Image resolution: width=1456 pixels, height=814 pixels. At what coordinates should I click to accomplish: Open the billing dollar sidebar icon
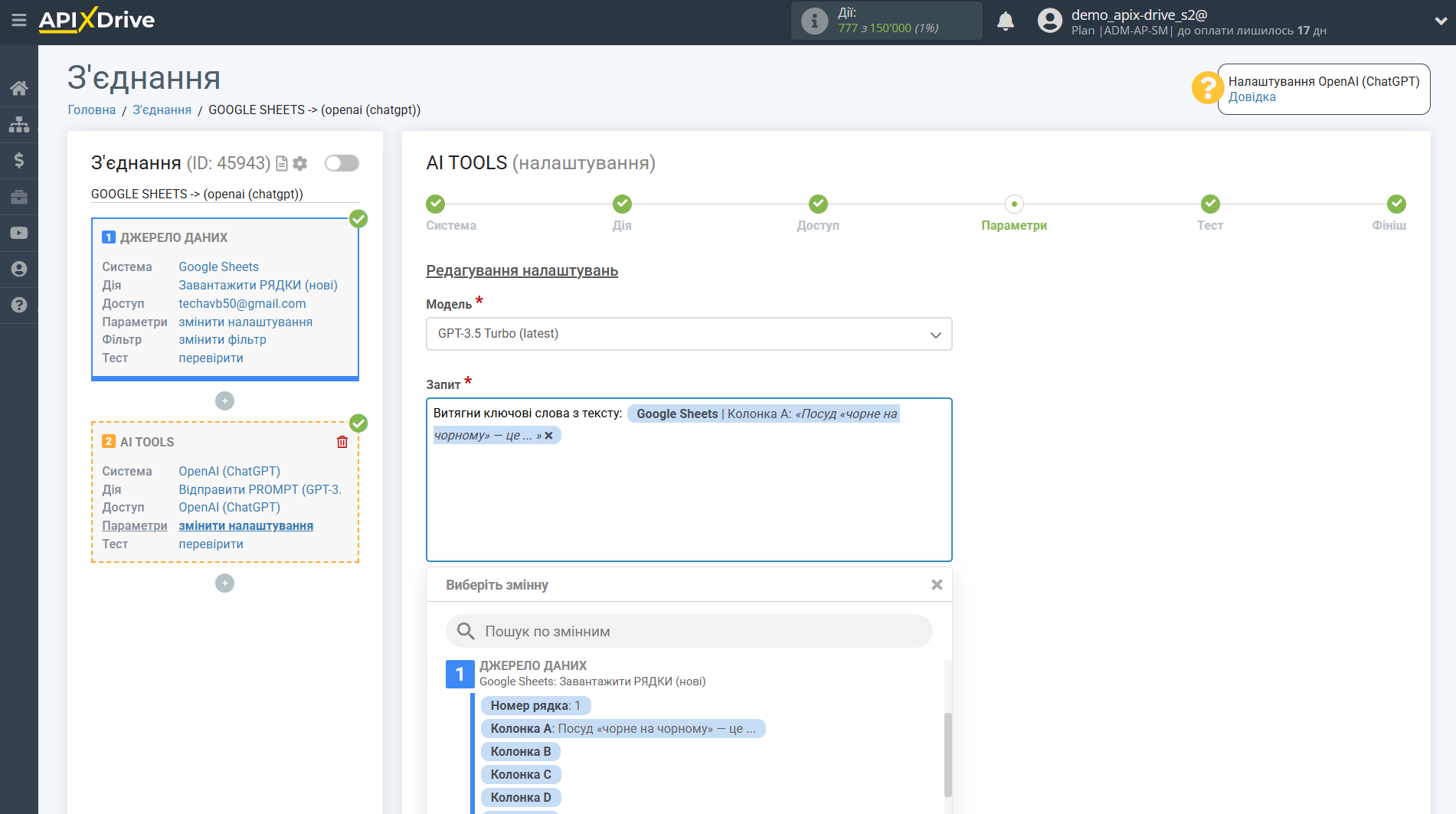click(19, 160)
